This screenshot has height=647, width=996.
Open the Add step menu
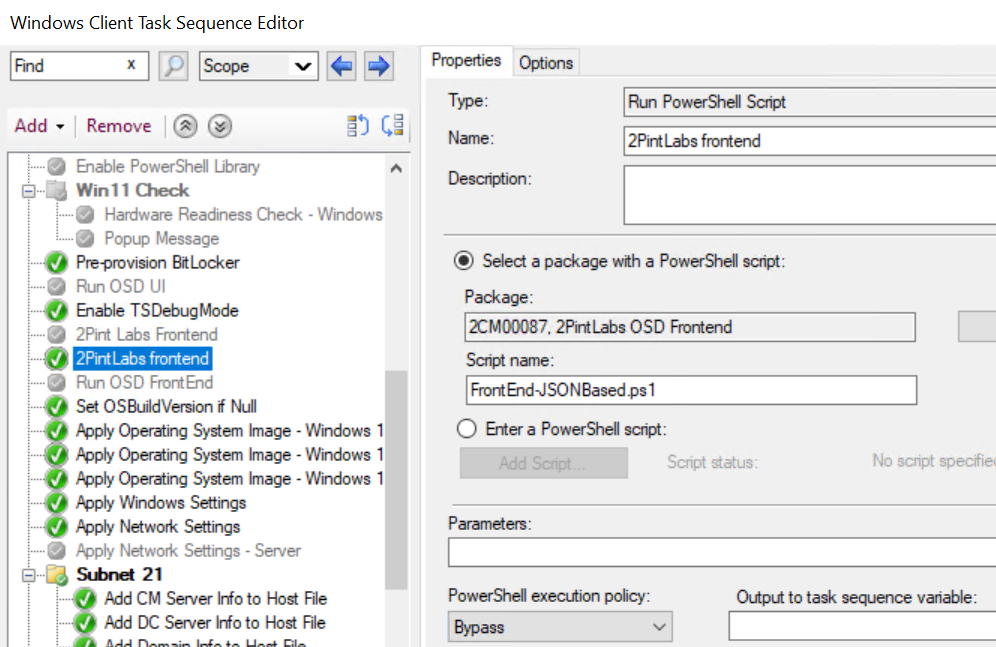(x=39, y=126)
